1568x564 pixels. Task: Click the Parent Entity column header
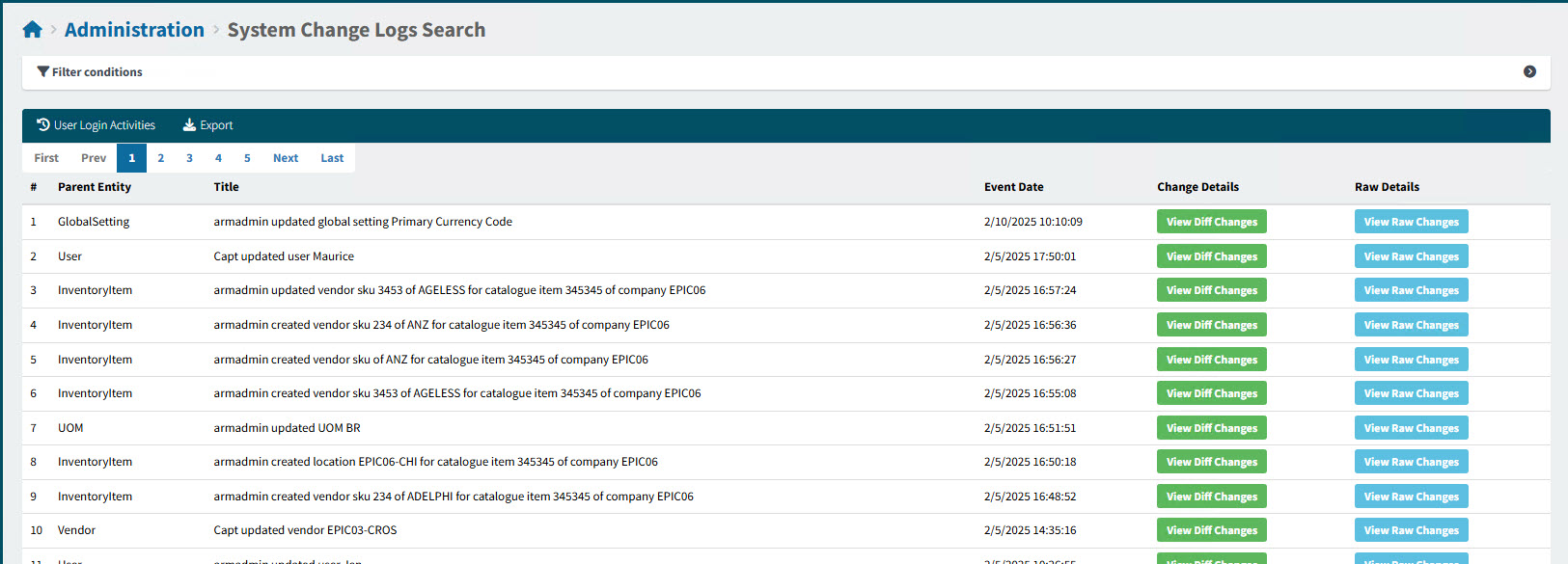pos(95,187)
